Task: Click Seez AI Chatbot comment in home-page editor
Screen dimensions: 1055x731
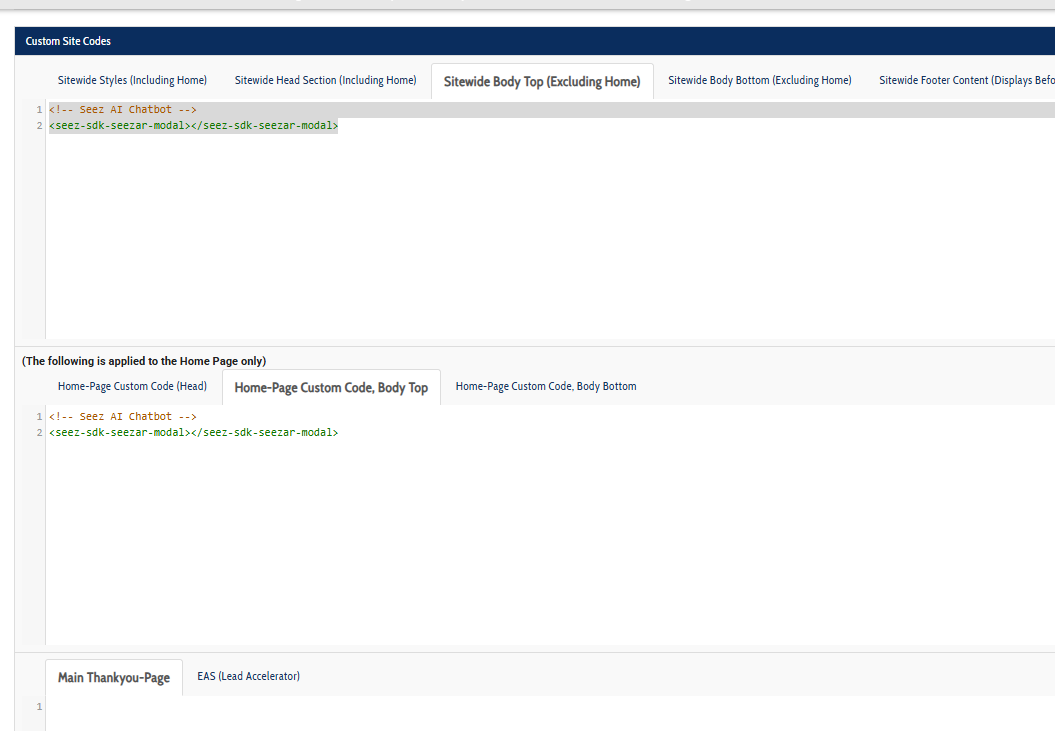Action: click(122, 417)
